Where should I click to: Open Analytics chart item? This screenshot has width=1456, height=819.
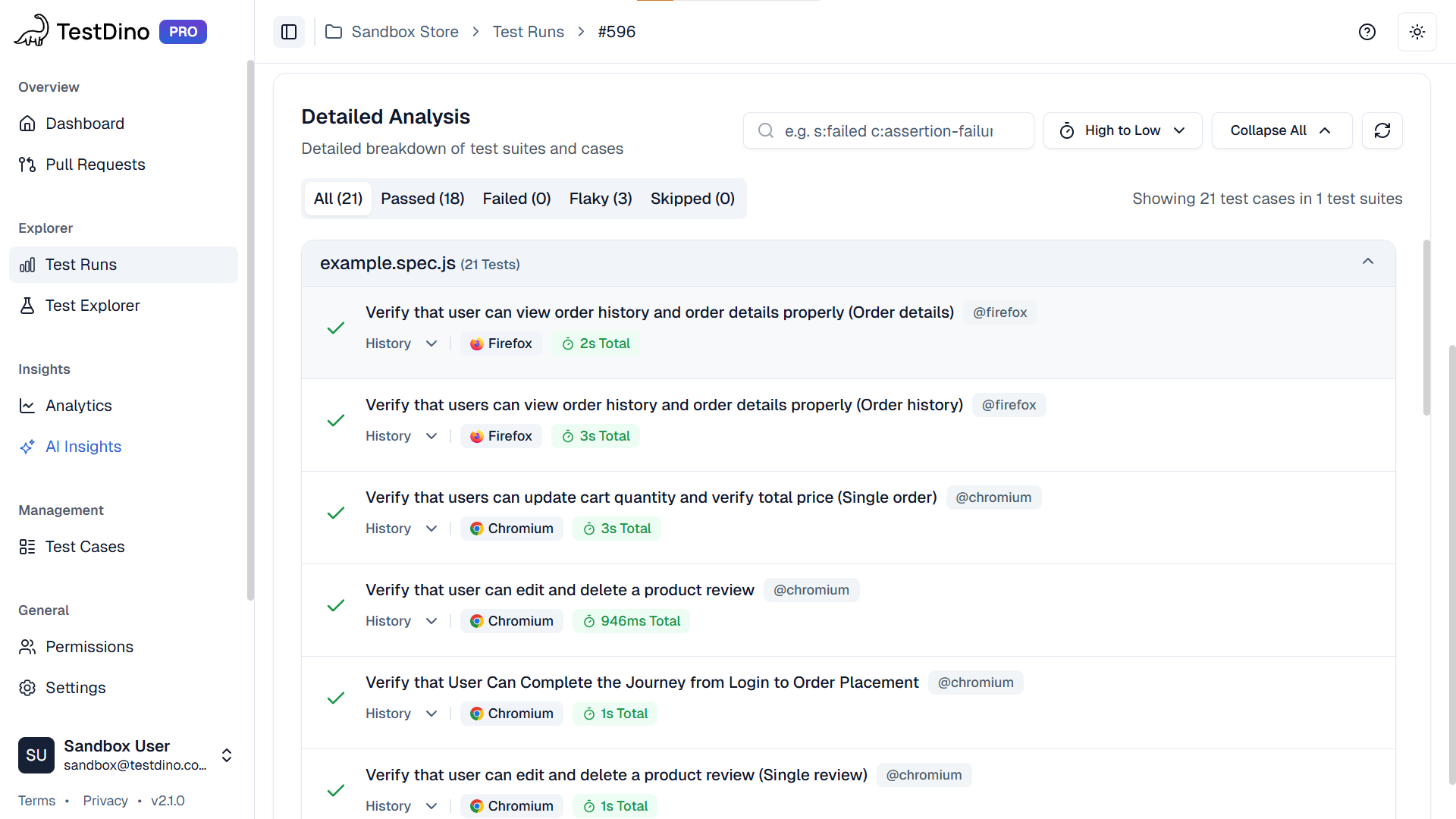click(78, 406)
